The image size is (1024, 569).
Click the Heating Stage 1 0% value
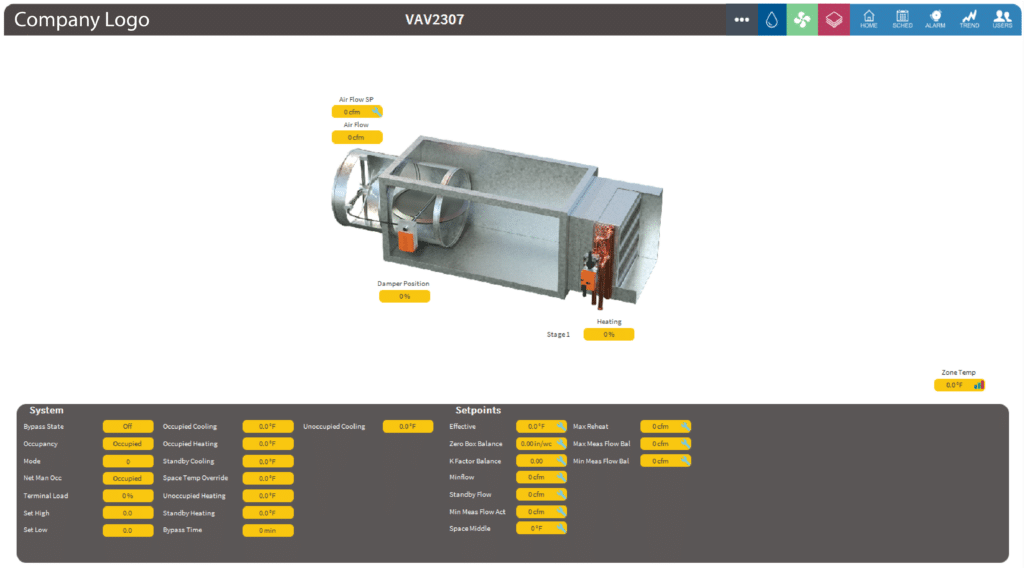point(609,334)
